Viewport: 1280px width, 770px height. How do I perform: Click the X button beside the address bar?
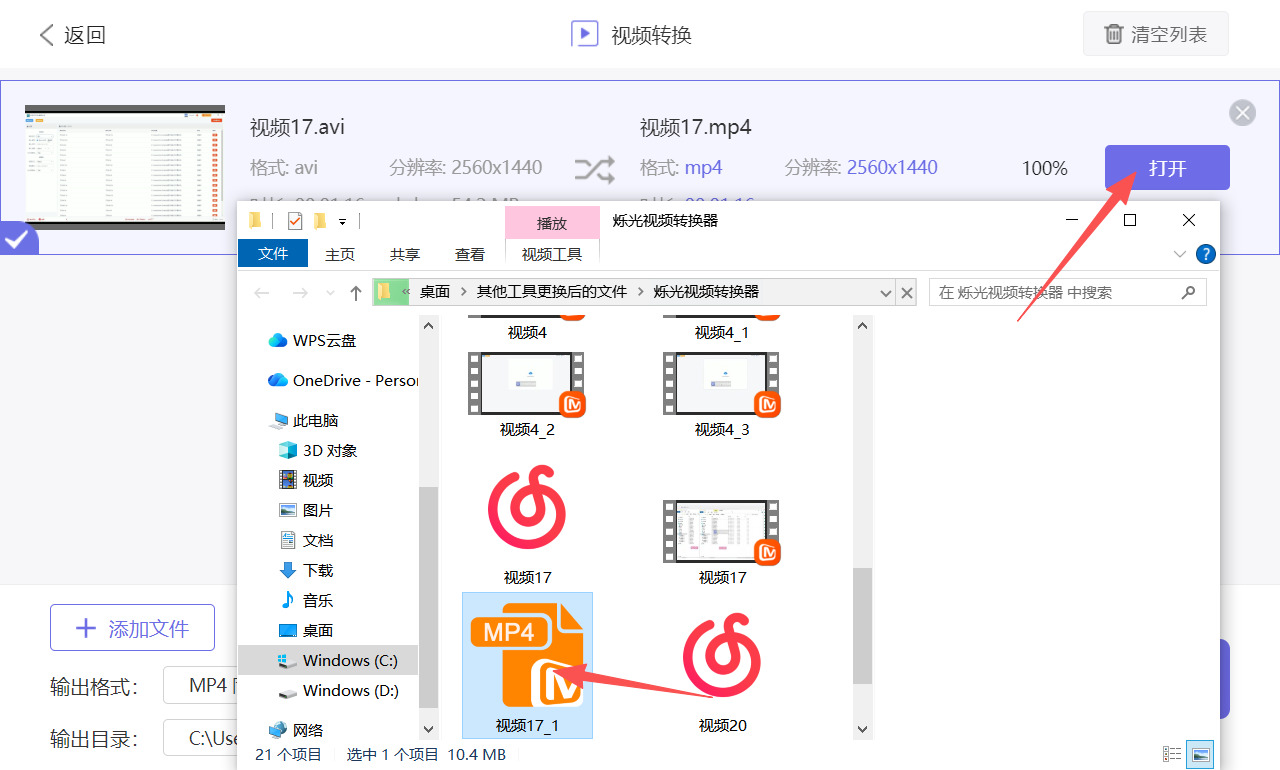click(x=907, y=293)
